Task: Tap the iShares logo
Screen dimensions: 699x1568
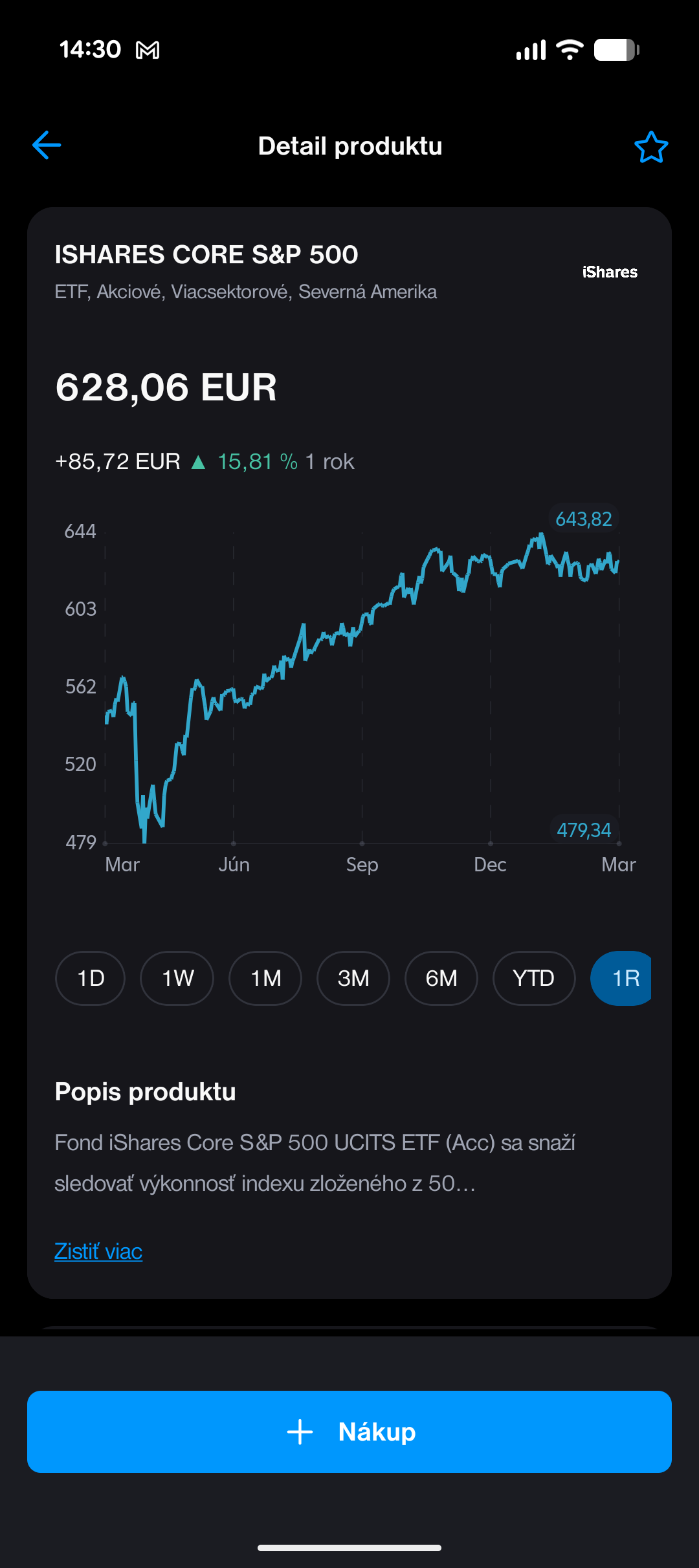Action: point(610,272)
